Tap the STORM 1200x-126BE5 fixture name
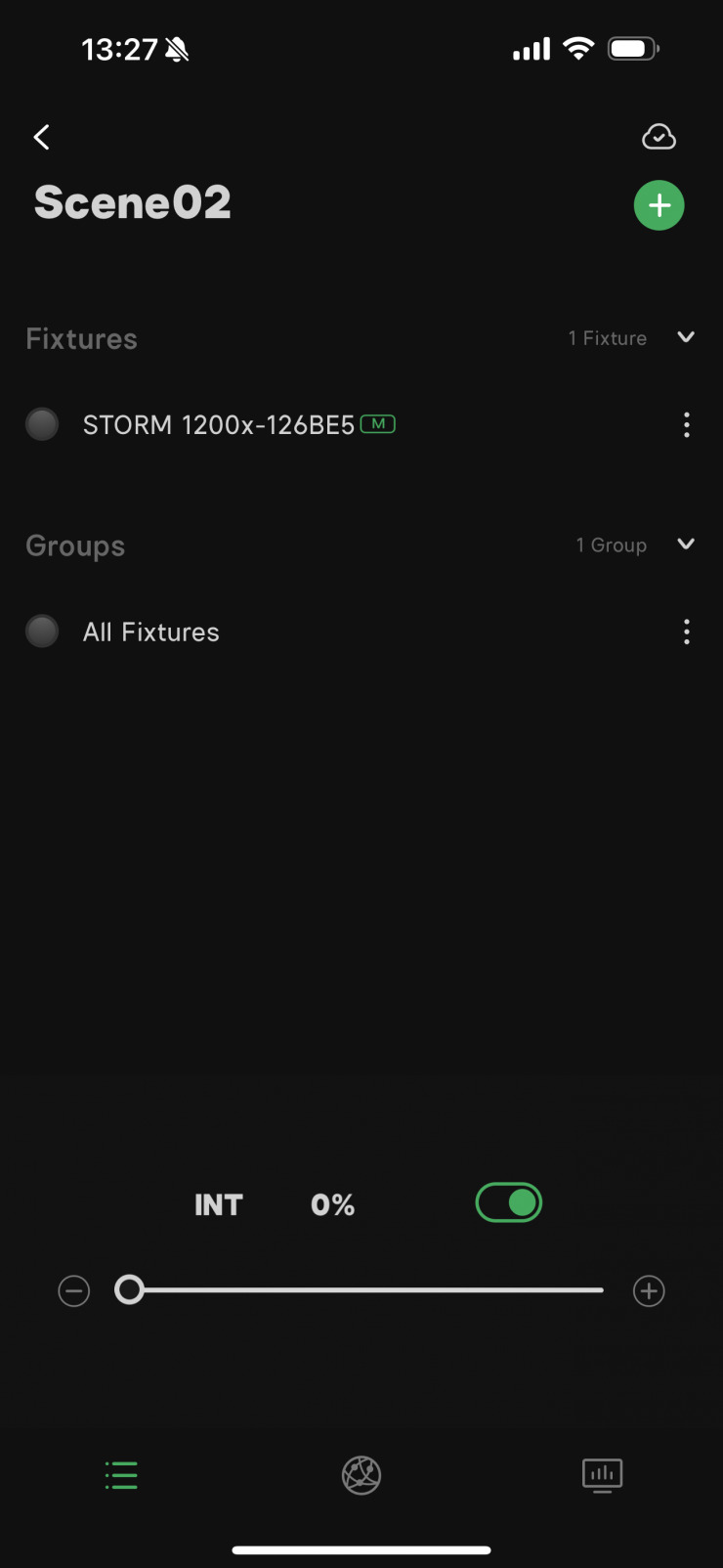 218,425
